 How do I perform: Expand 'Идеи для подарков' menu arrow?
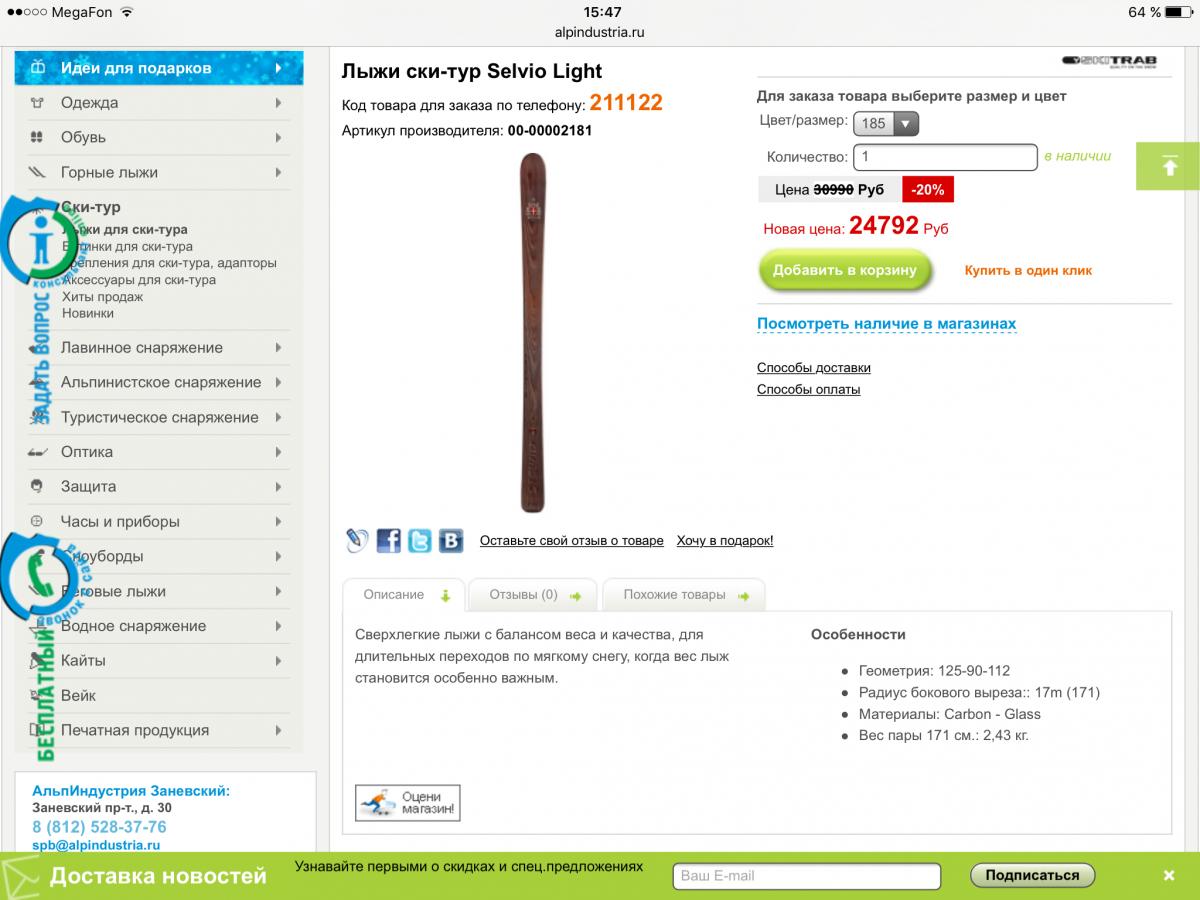278,68
